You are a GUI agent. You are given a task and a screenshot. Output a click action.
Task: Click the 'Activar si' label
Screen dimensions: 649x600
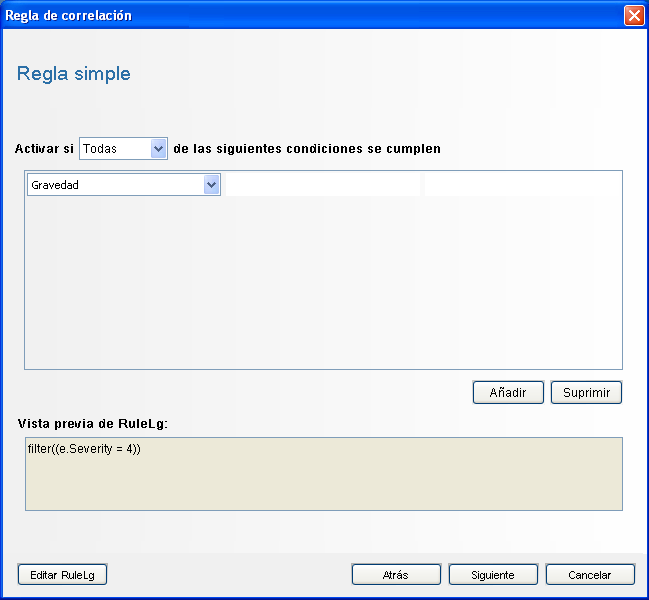(x=44, y=149)
